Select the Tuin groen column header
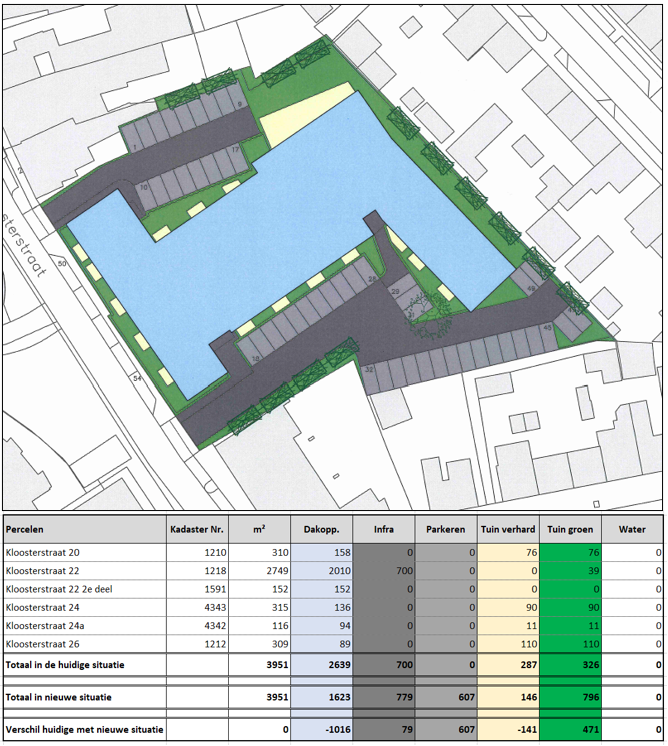Image resolution: width=668 pixels, height=746 pixels. pyautogui.click(x=570, y=529)
